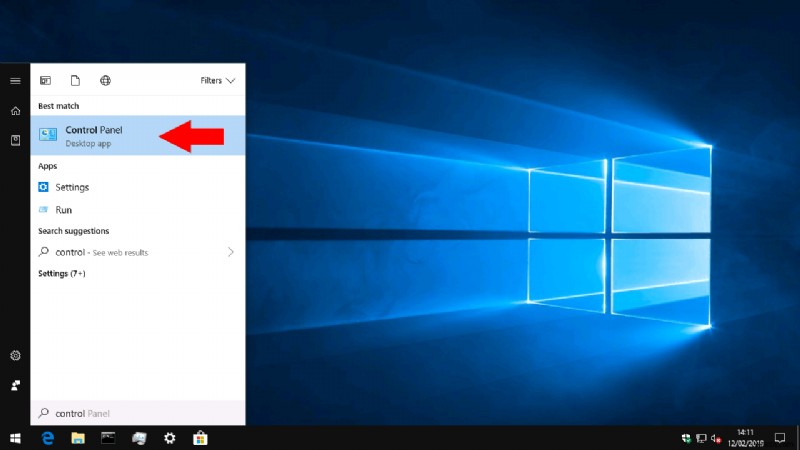Image resolution: width=800 pixels, height=450 pixels.
Task: Filter search results by Apps icon
Action: point(45,81)
